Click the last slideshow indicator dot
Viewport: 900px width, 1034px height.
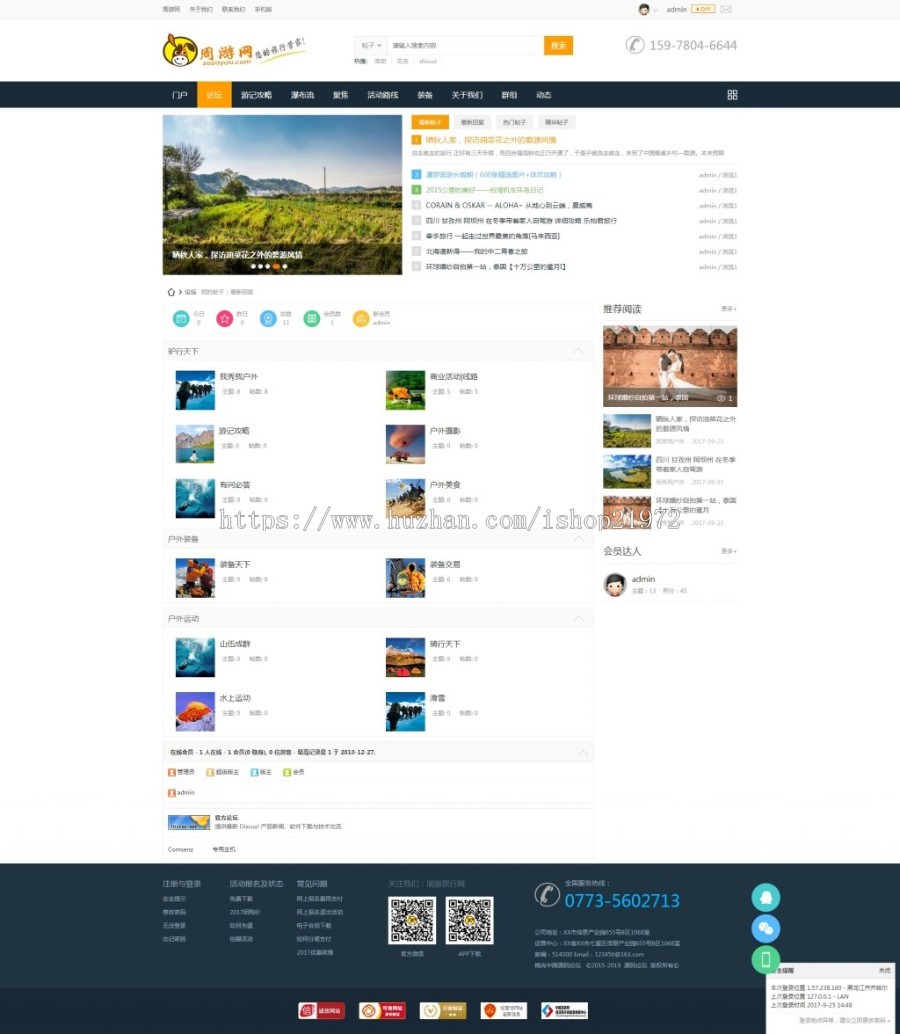pos(285,266)
